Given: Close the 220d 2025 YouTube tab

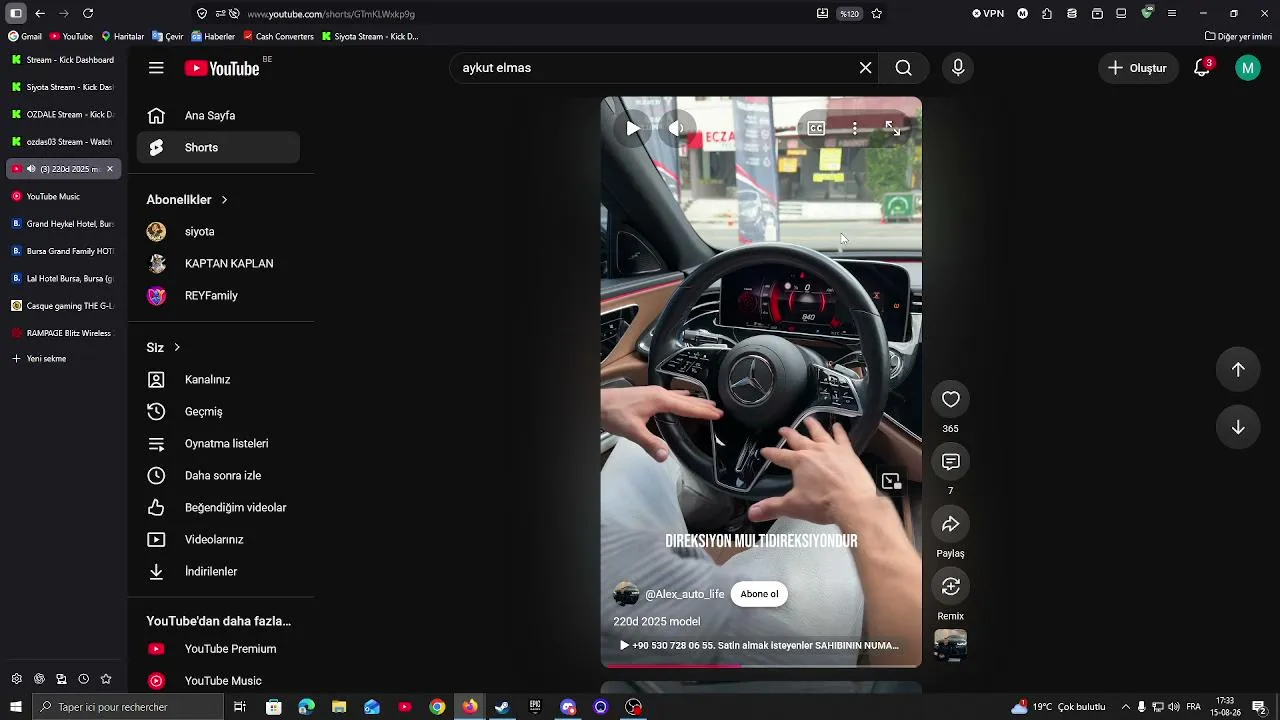Looking at the screenshot, I should [x=110, y=169].
